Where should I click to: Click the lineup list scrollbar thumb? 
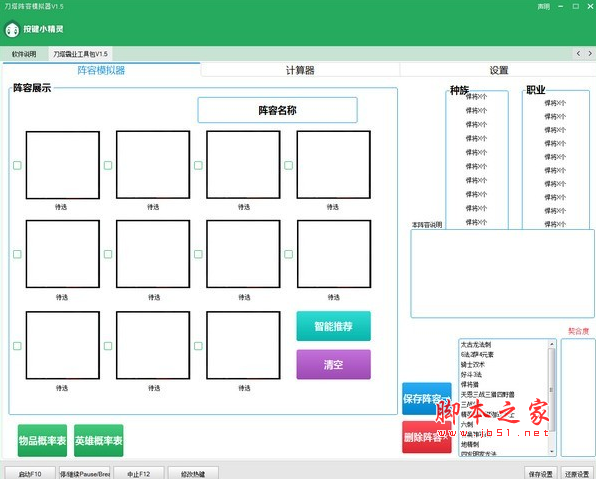[x=552, y=390]
